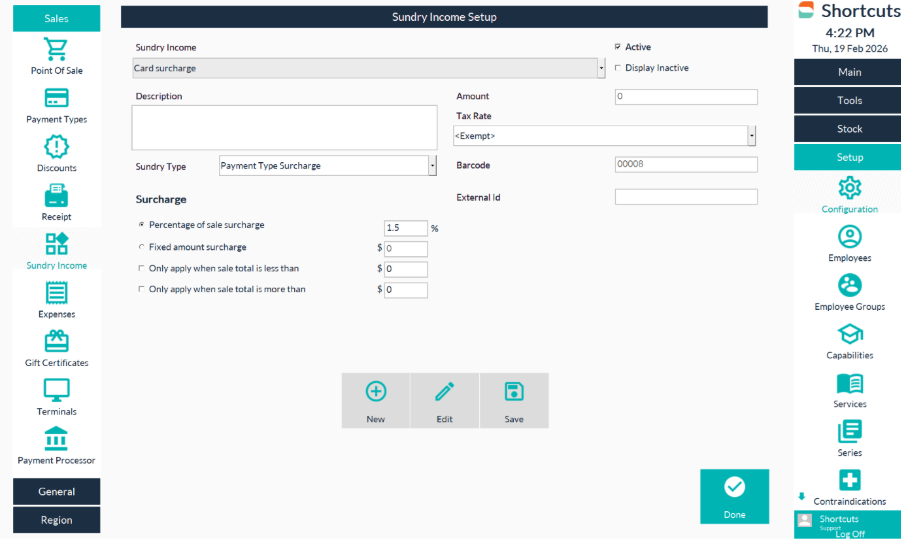Image resolution: width=901 pixels, height=540 pixels.
Task: Enable the Display Inactive checkbox
Action: pos(617,68)
